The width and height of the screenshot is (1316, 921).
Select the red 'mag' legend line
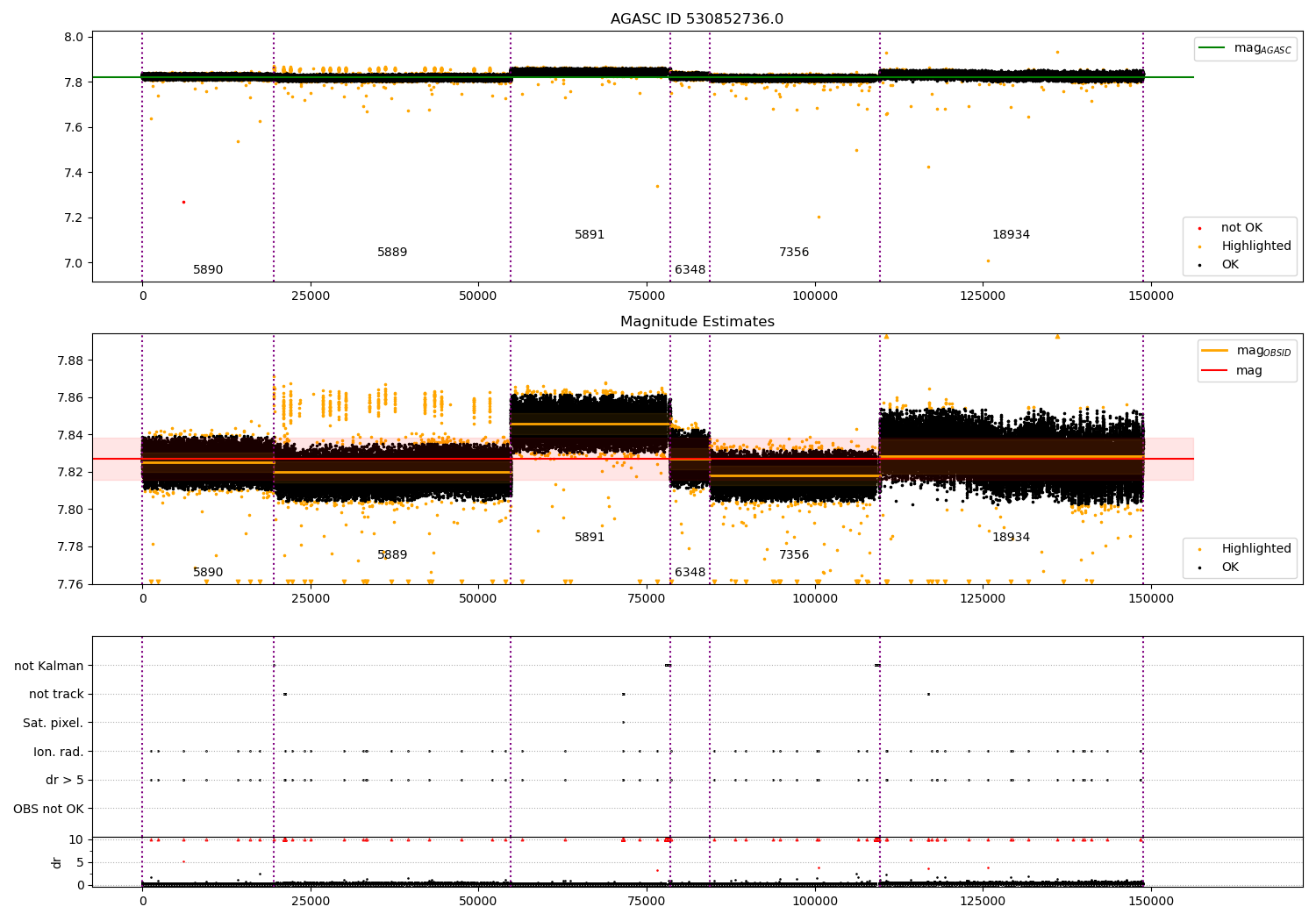point(1215,371)
